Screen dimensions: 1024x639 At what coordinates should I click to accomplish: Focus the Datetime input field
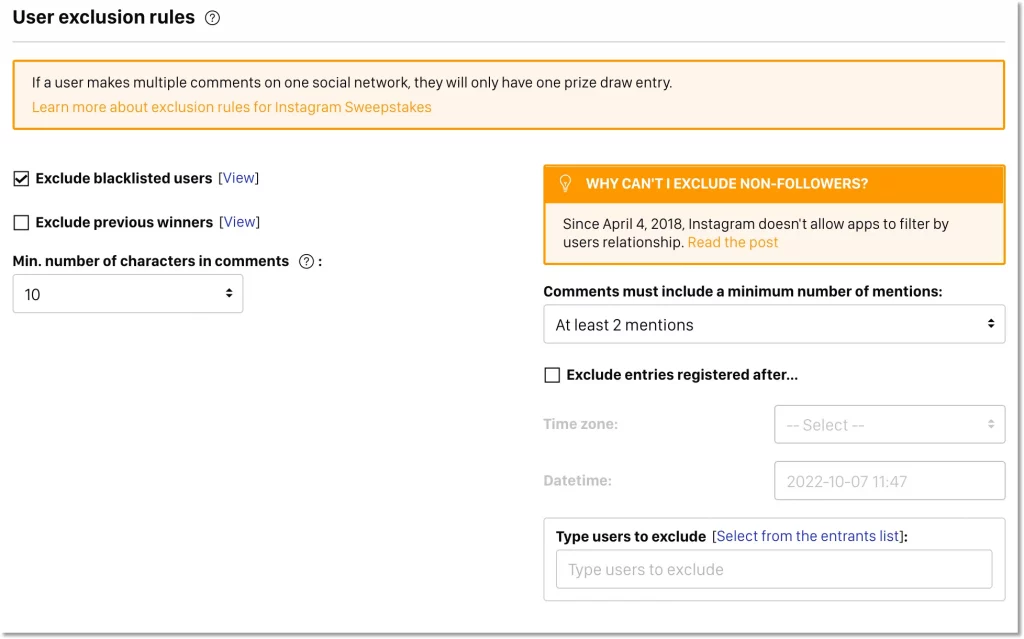pyautogui.click(x=889, y=481)
